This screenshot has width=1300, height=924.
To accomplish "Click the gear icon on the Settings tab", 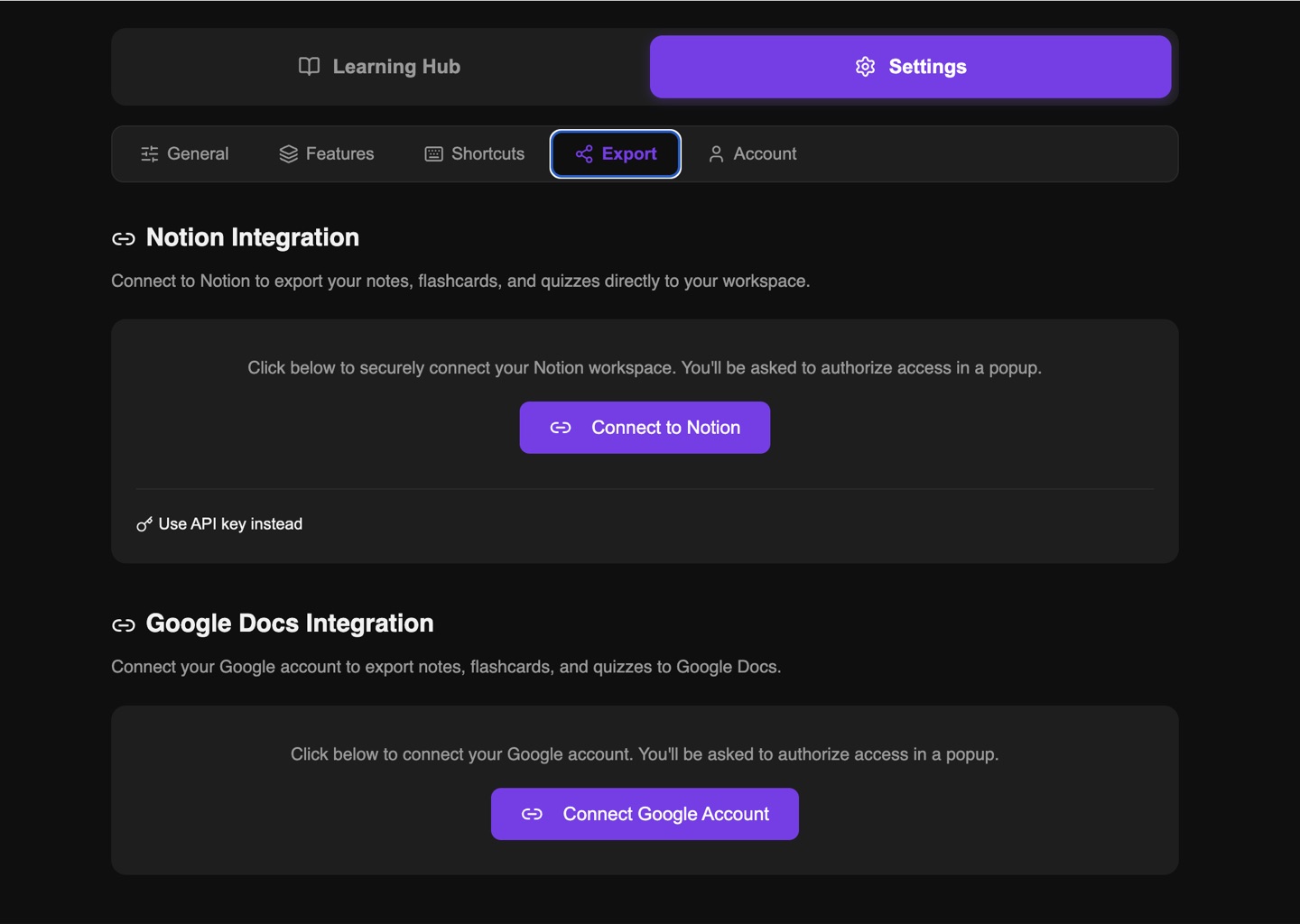I will coord(865,66).
